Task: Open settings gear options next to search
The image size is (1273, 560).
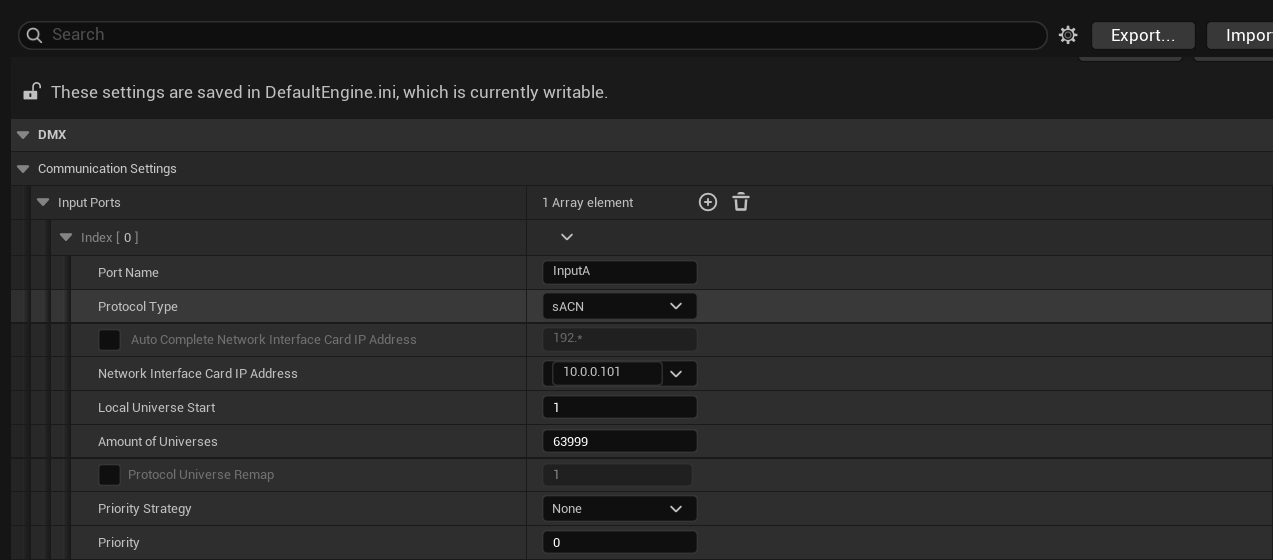Action: point(1068,35)
